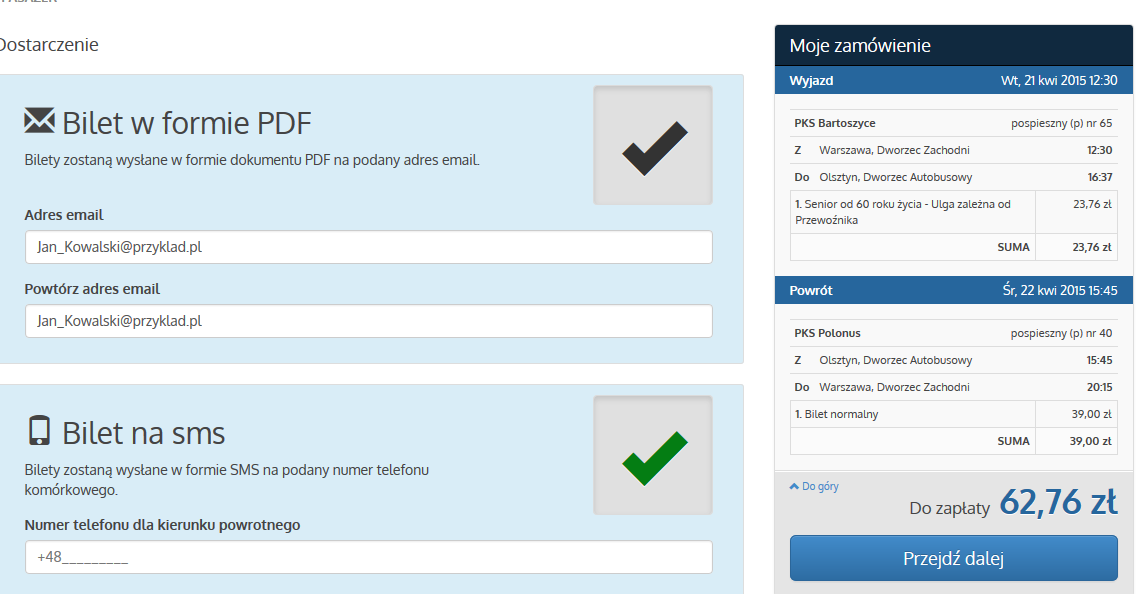Select the Wyjazd section header
Screen dimensions: 1141x594
click(953, 80)
